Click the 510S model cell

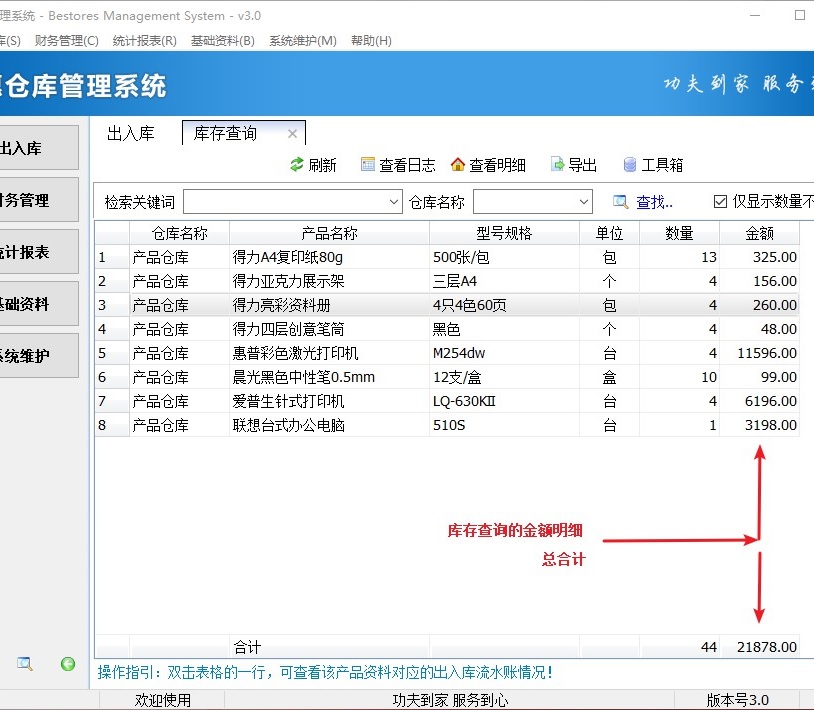click(x=504, y=425)
